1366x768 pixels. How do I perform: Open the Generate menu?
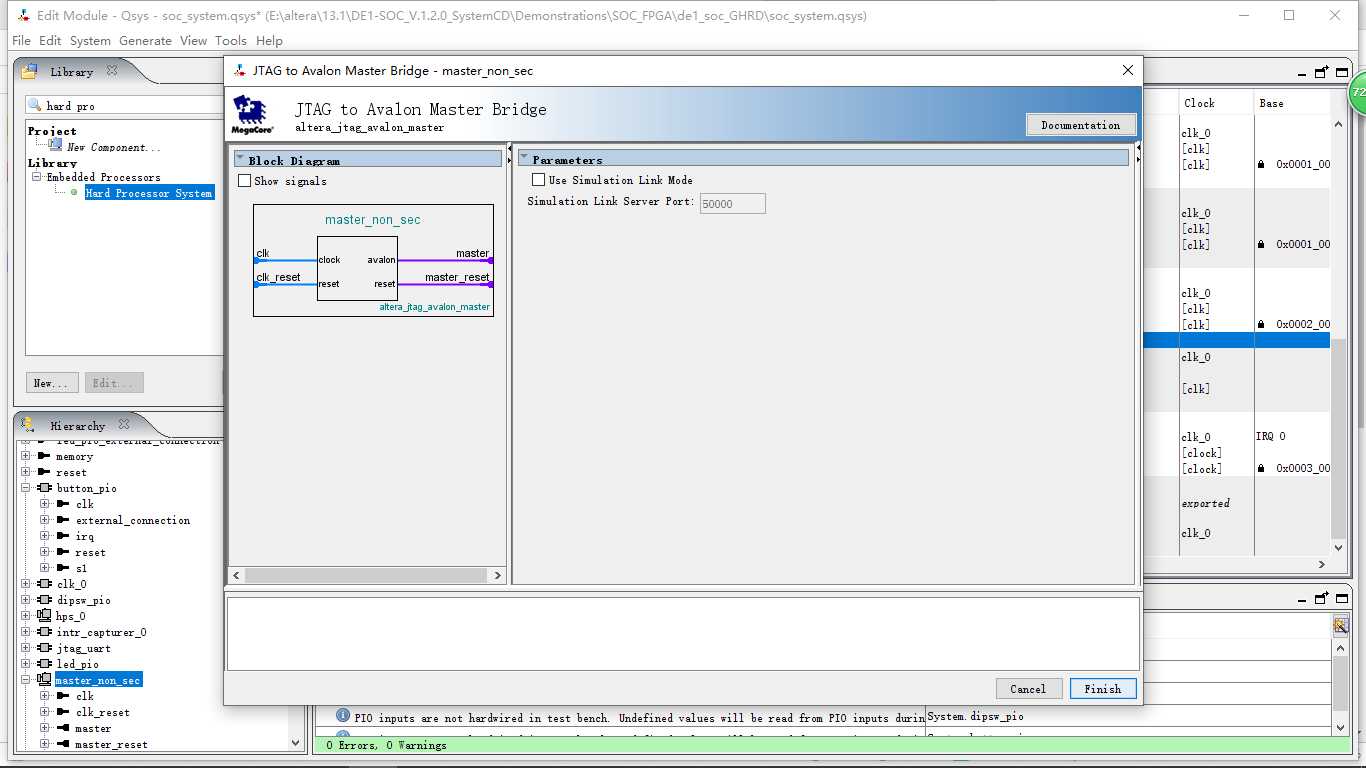pyautogui.click(x=146, y=41)
